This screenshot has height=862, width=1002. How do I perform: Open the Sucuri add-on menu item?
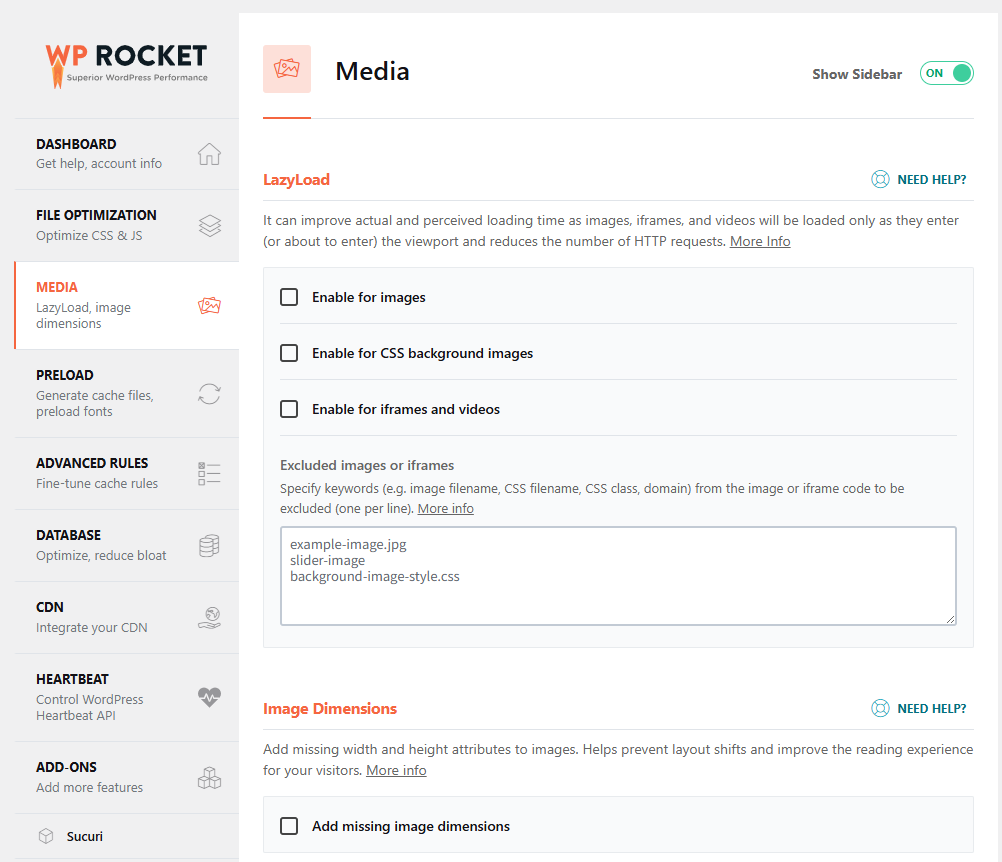tap(85, 836)
